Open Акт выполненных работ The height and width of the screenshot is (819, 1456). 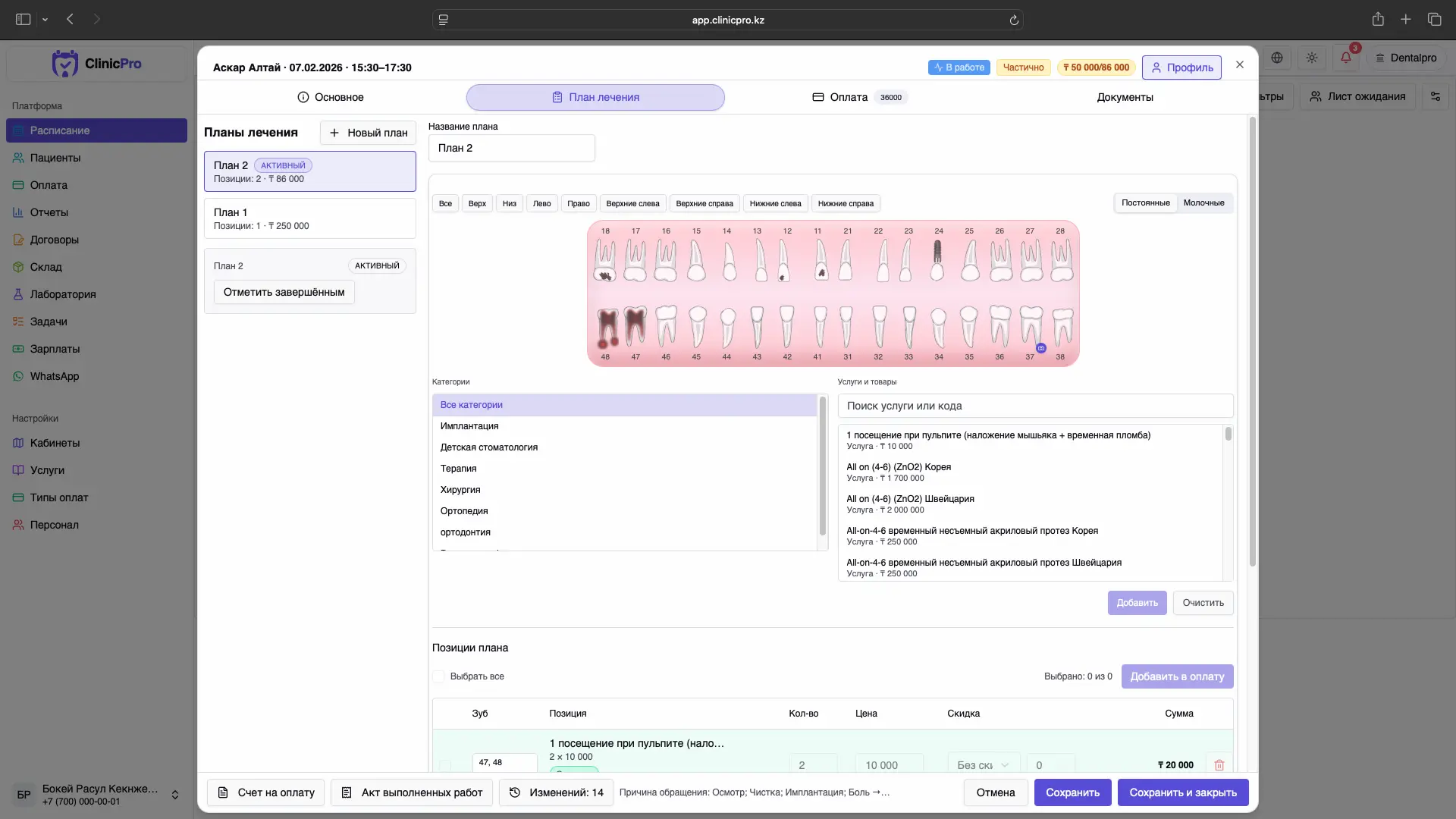[x=412, y=792]
